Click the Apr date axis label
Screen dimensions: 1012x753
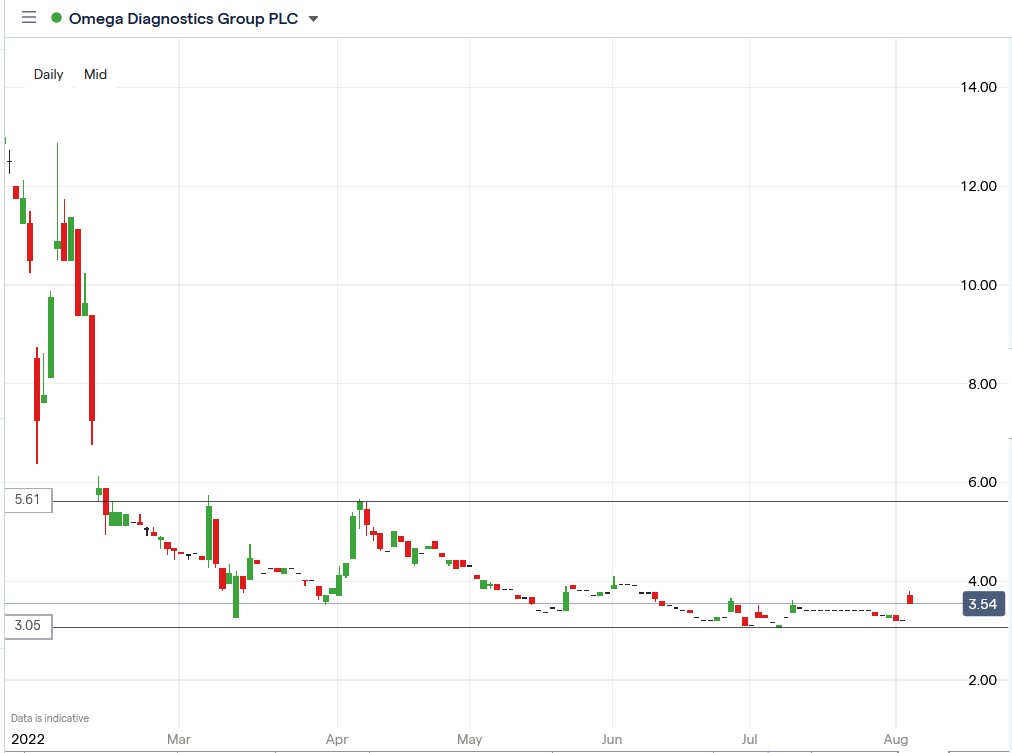click(x=337, y=739)
